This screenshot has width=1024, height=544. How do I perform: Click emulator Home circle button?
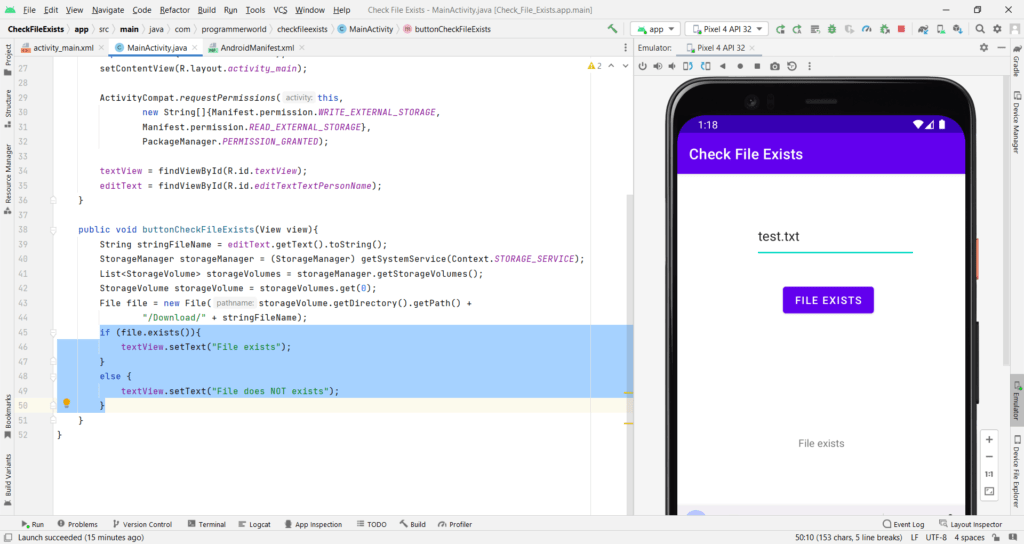740,66
